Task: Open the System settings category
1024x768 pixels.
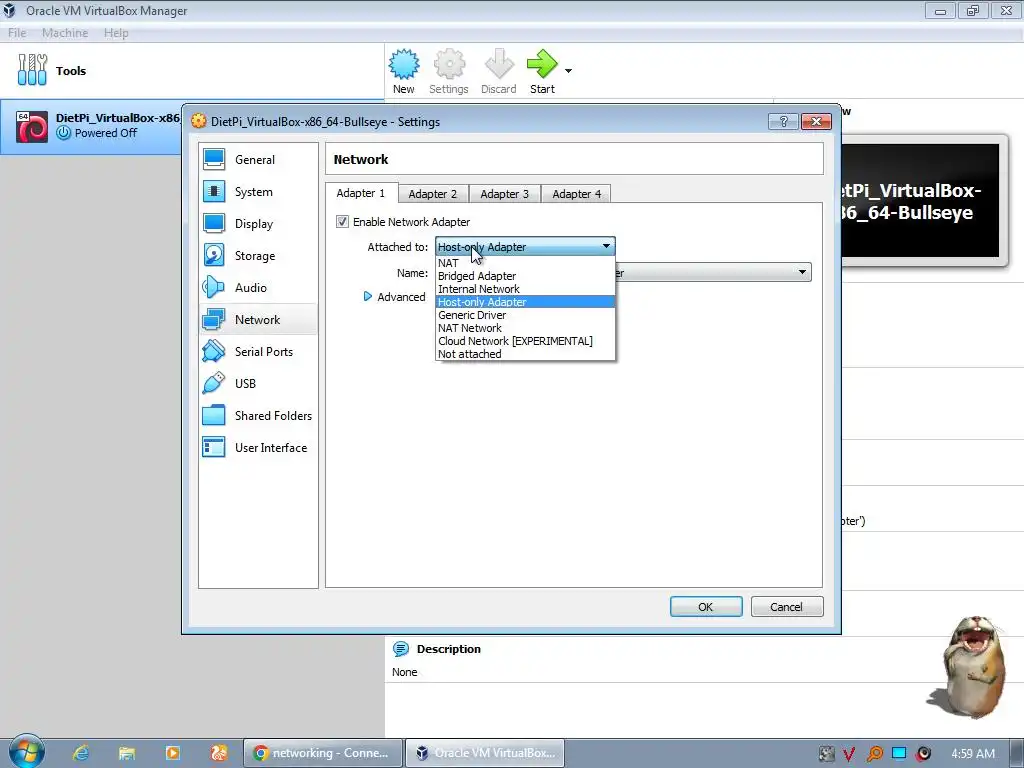Action: (x=258, y=191)
